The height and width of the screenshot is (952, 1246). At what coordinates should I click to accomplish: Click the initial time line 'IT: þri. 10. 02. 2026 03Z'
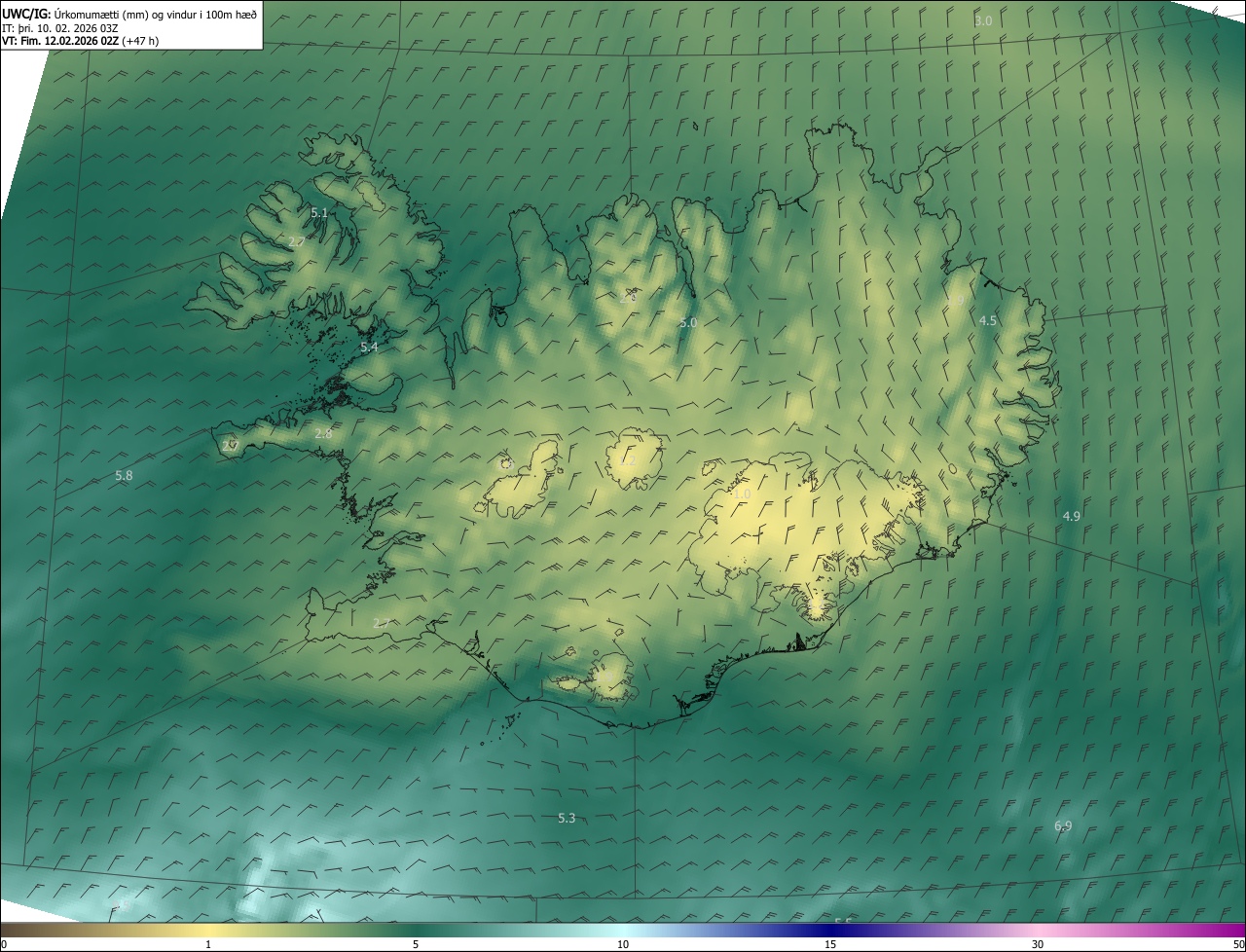[58, 27]
